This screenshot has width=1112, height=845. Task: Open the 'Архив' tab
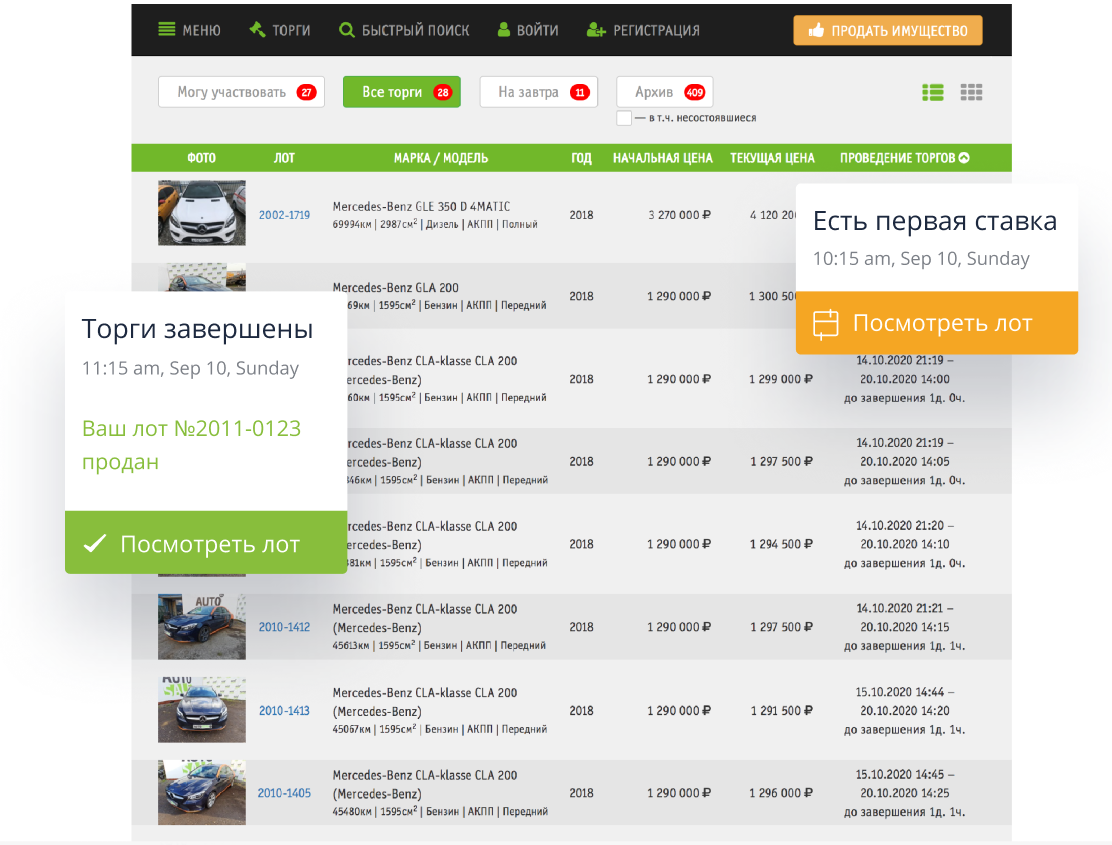665,92
